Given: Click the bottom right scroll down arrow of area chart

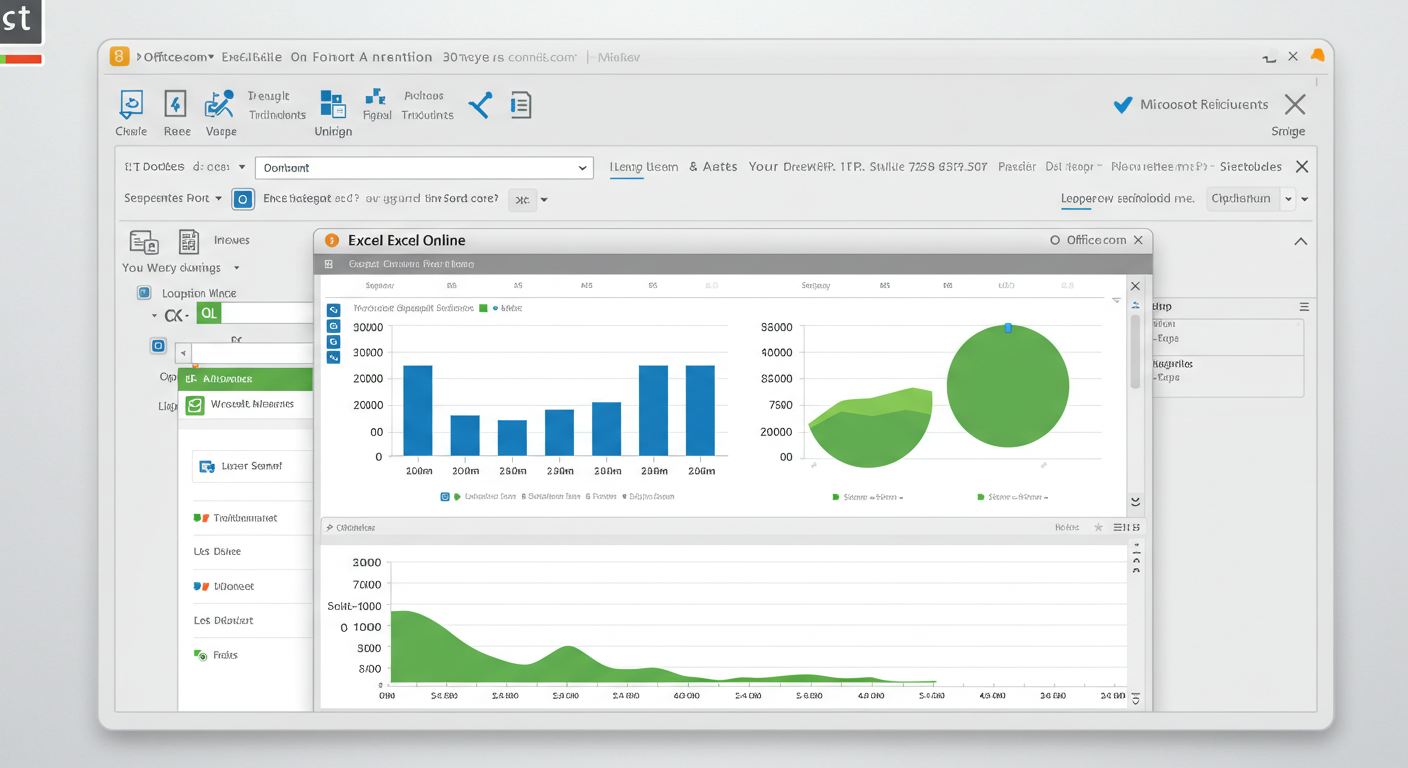Looking at the screenshot, I should tap(1135, 699).
